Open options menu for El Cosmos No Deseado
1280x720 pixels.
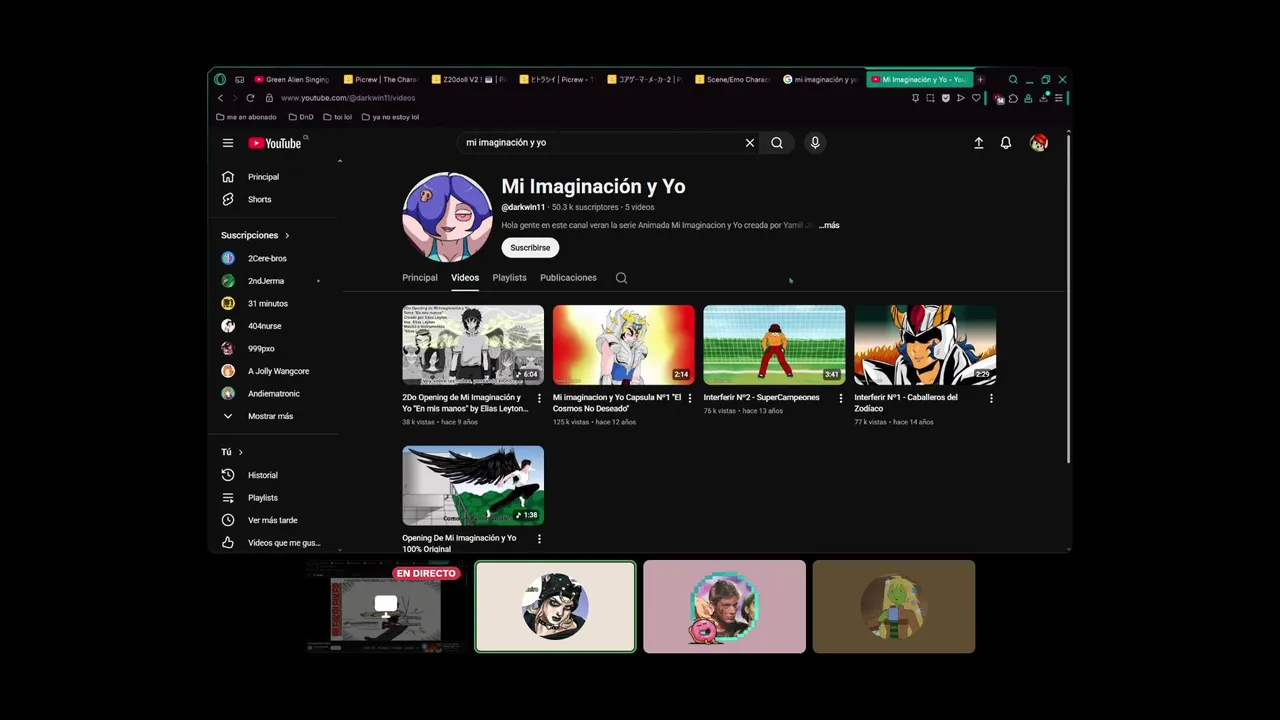pos(690,398)
